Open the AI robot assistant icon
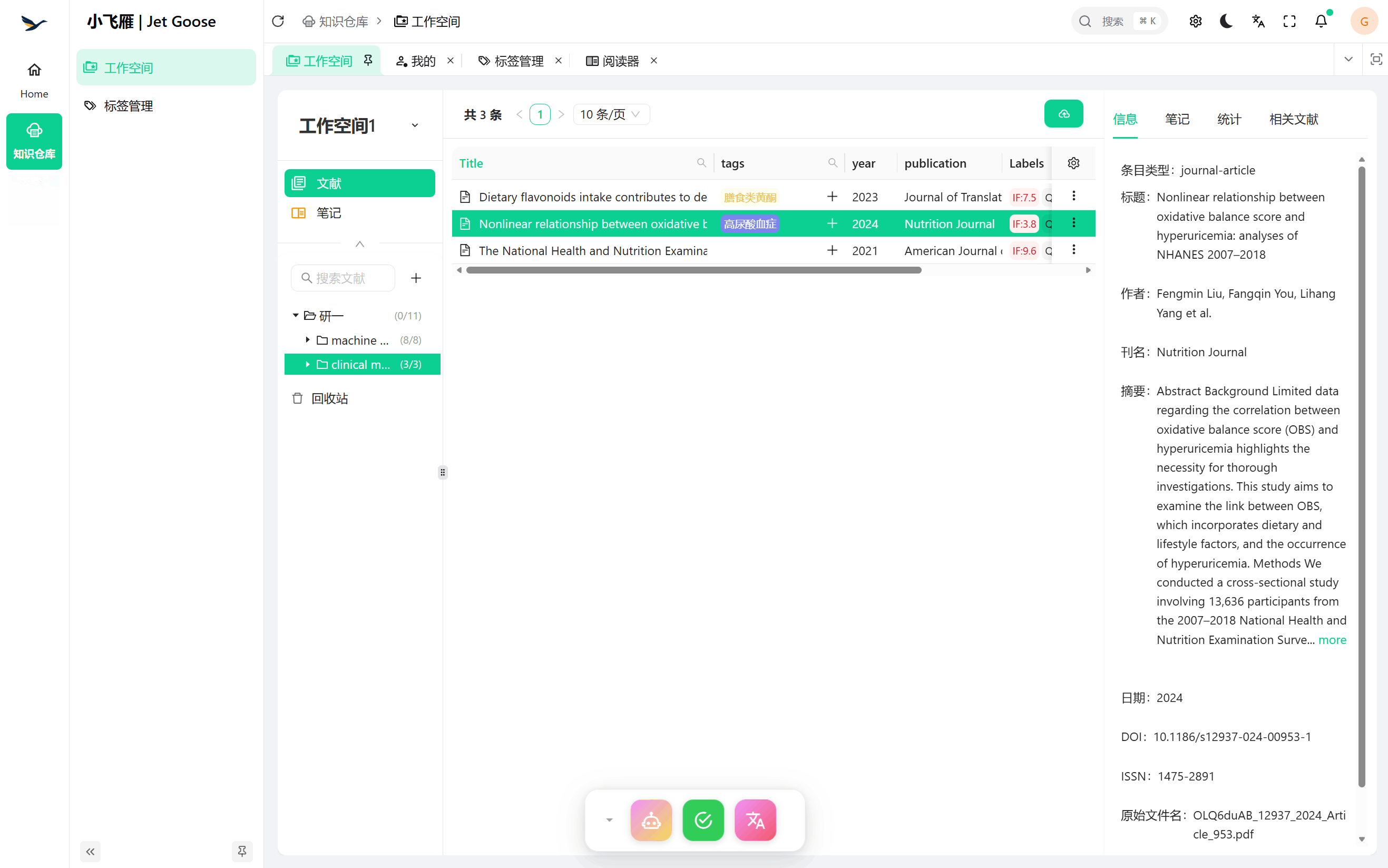Image resolution: width=1388 pixels, height=868 pixels. click(x=650, y=820)
